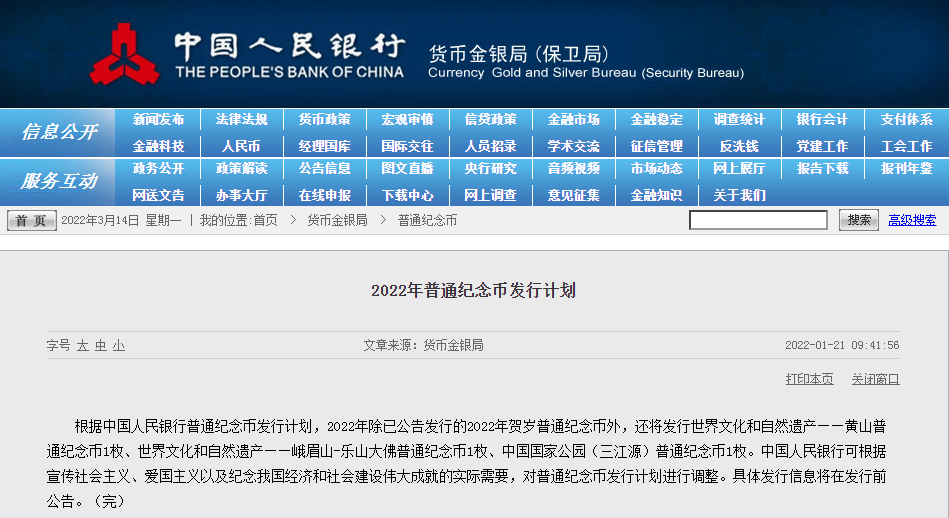Select 信贷政策 in the navigation bar
The image size is (949, 518).
[490, 120]
